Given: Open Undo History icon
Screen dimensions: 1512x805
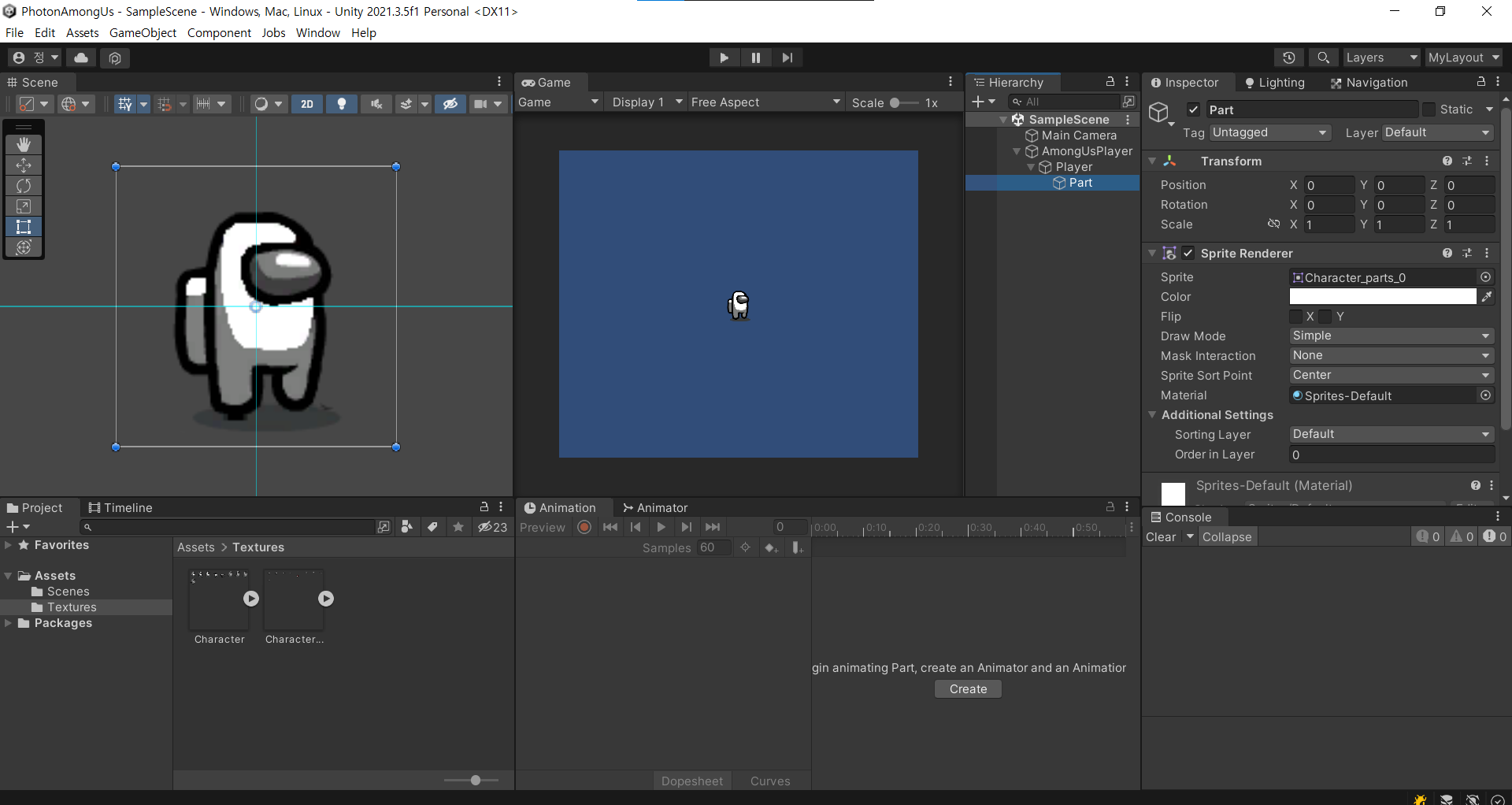Looking at the screenshot, I should pos(1289,57).
